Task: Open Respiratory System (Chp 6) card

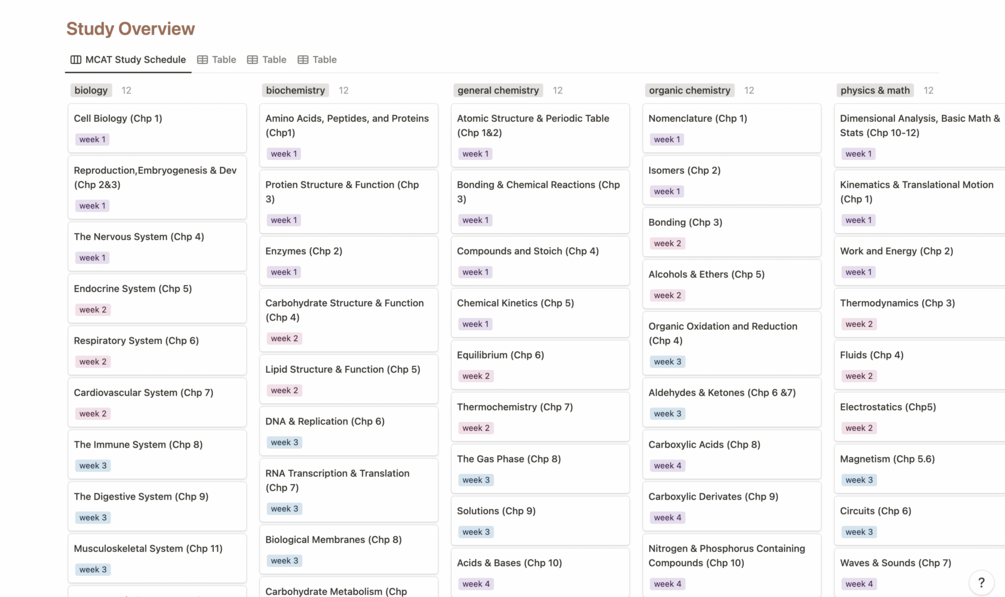Action: coord(157,351)
